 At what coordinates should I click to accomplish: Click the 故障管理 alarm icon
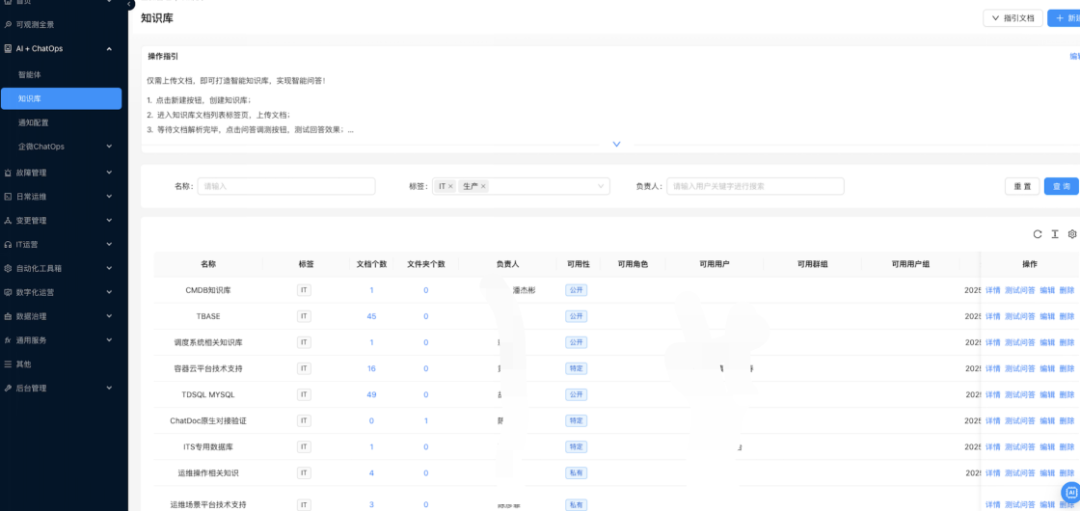coord(8,173)
